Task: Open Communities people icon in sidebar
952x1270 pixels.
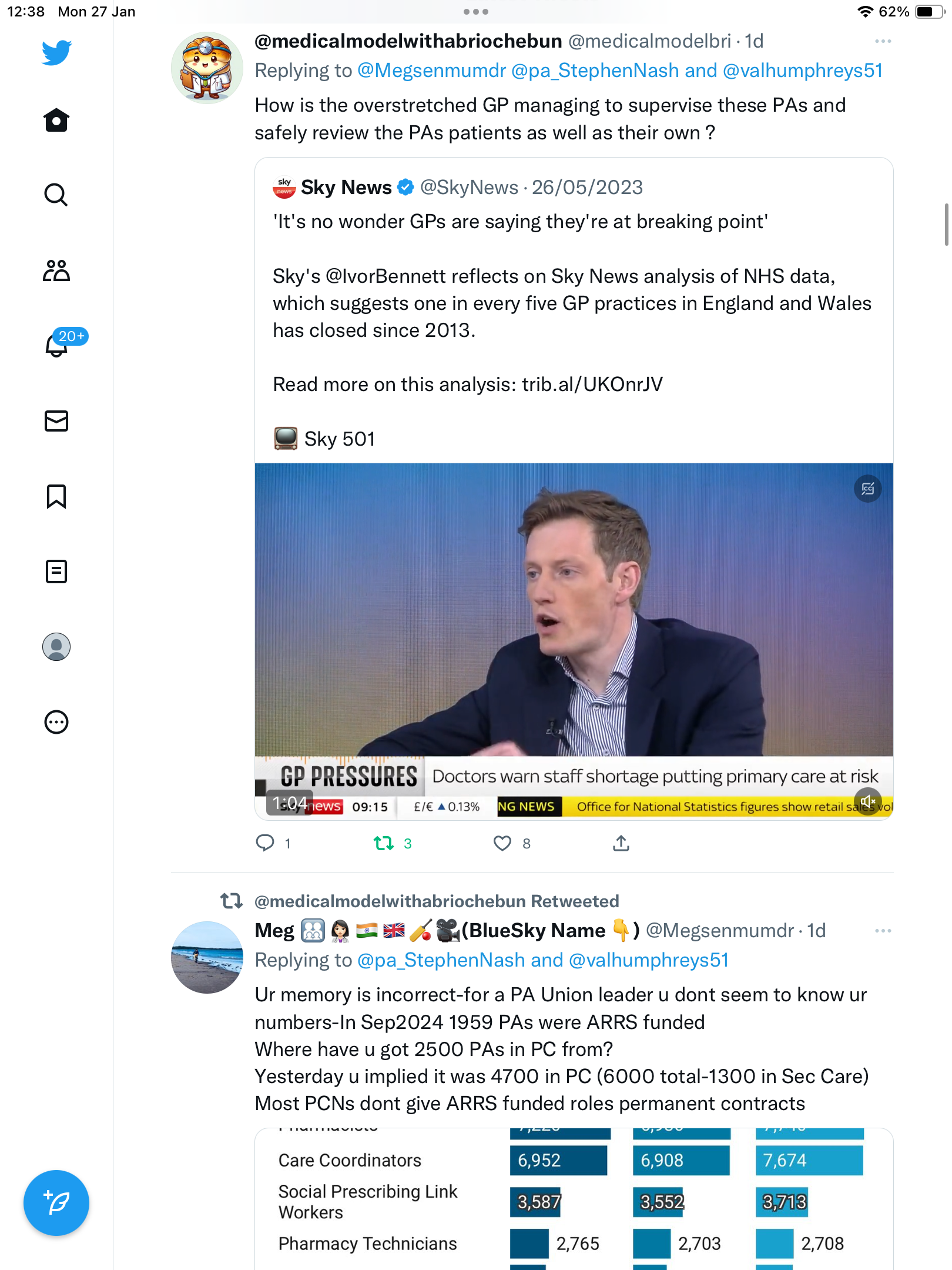Action: pos(56,270)
